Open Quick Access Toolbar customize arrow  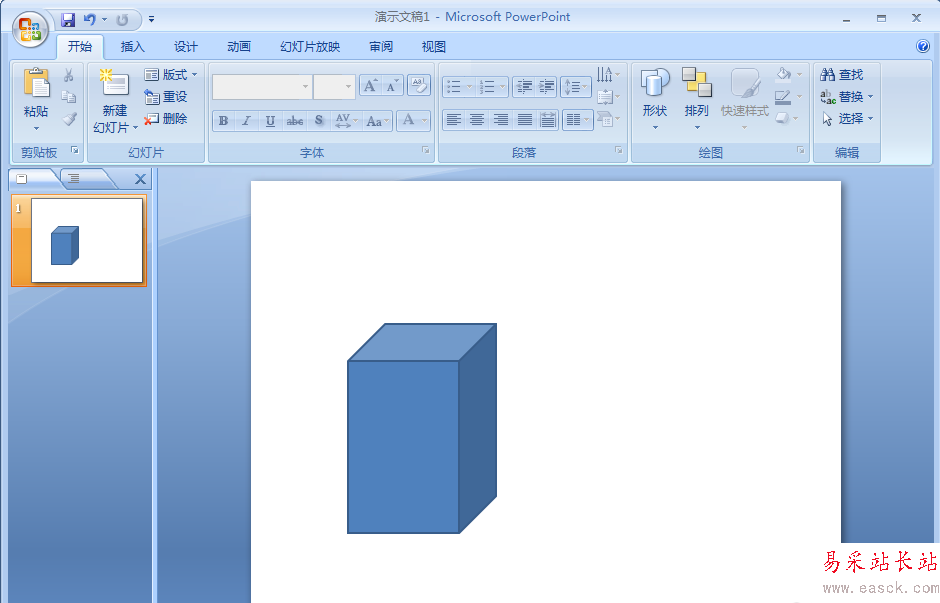(x=151, y=20)
